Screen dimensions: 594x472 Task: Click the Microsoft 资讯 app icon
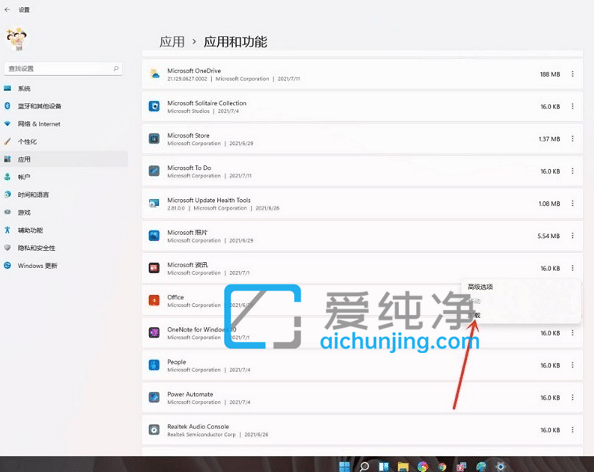[x=154, y=268]
